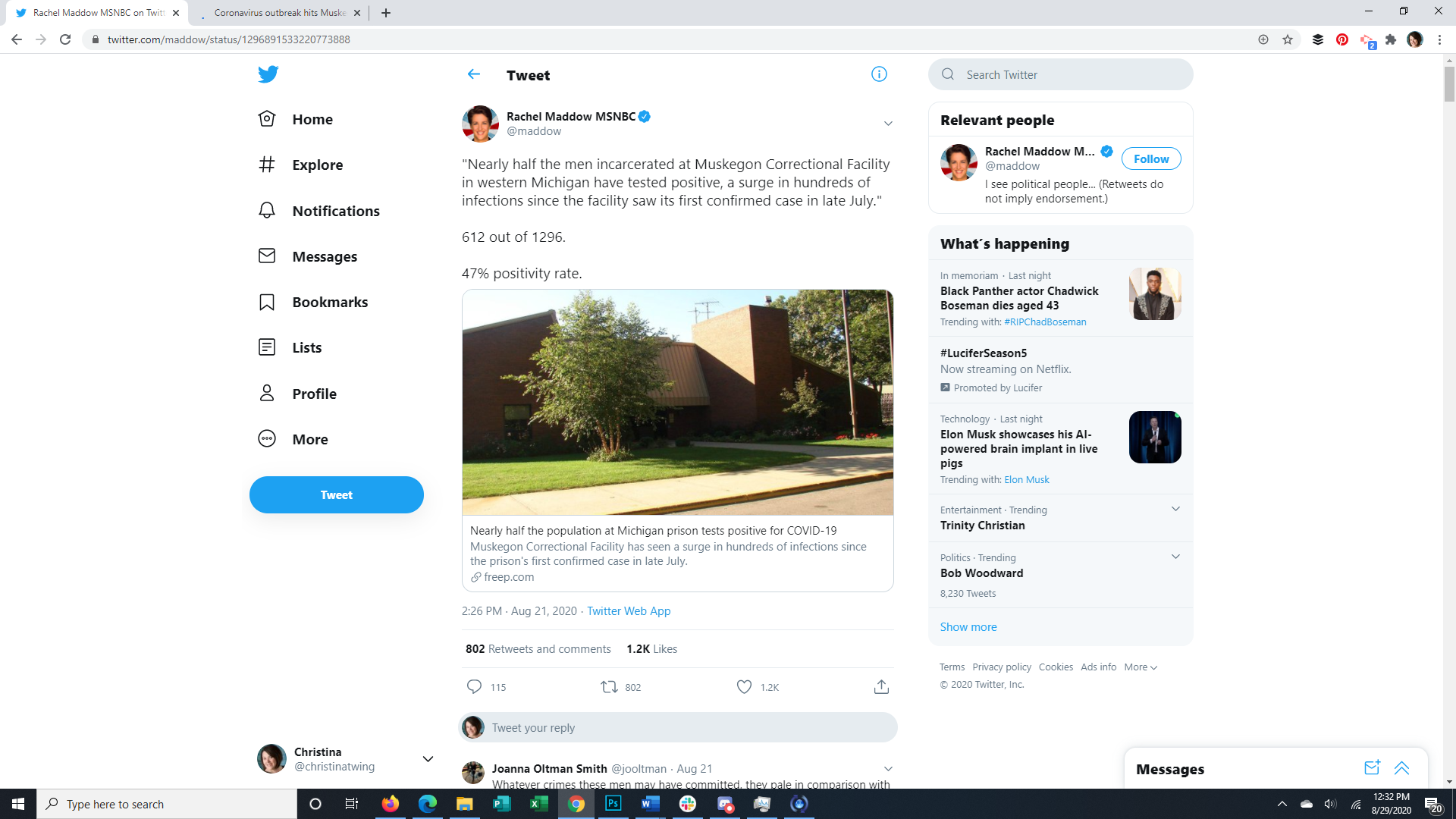Go to Bookmarks in sidebar
The image size is (1456, 819).
pyautogui.click(x=329, y=302)
